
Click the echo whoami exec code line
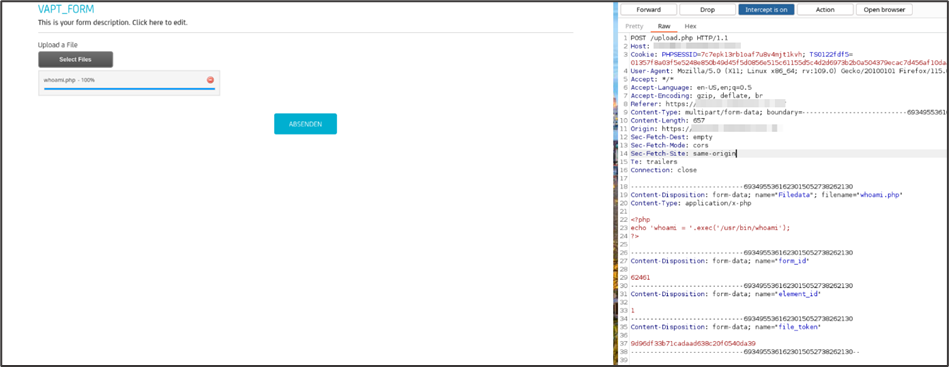[x=711, y=228]
